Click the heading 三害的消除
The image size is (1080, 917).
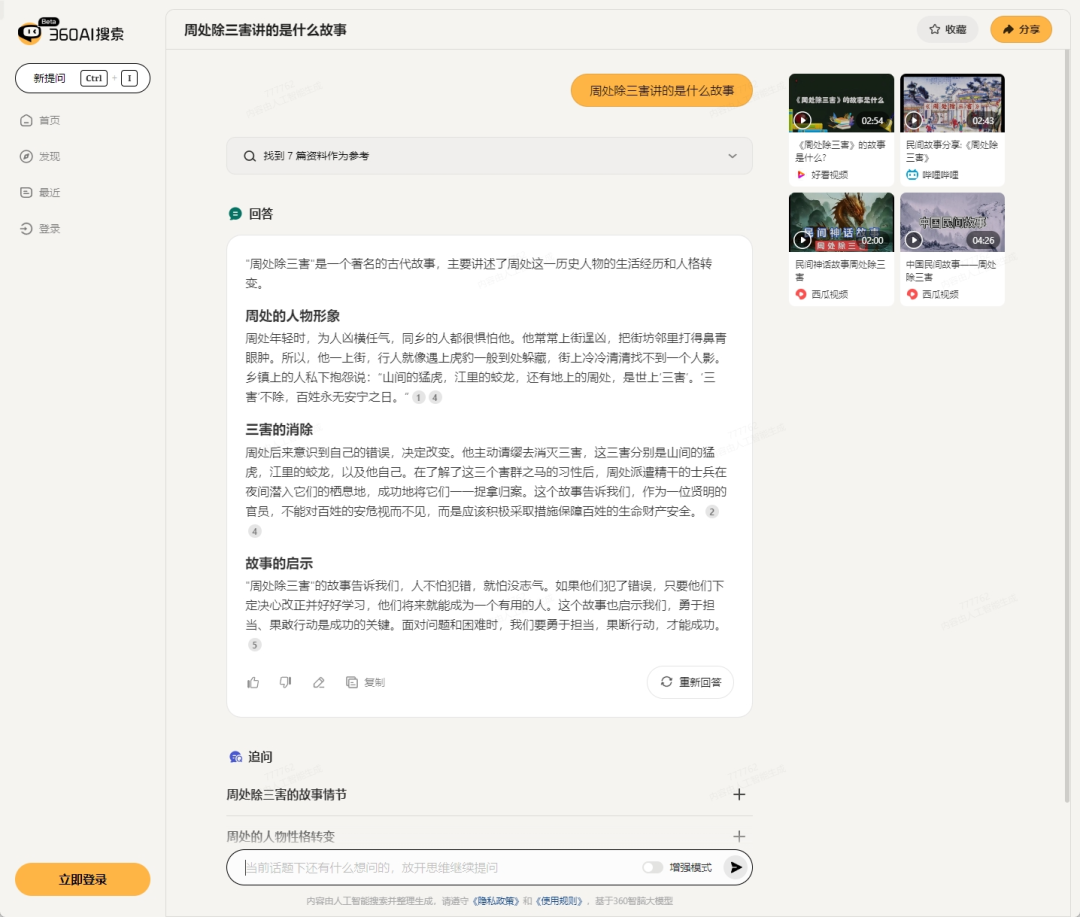click(279, 429)
